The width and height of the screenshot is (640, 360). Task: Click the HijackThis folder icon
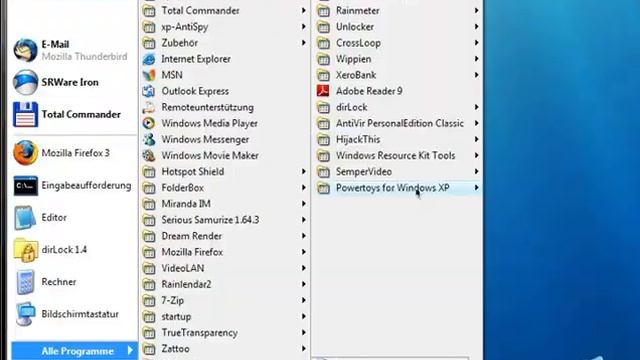[x=323, y=140]
